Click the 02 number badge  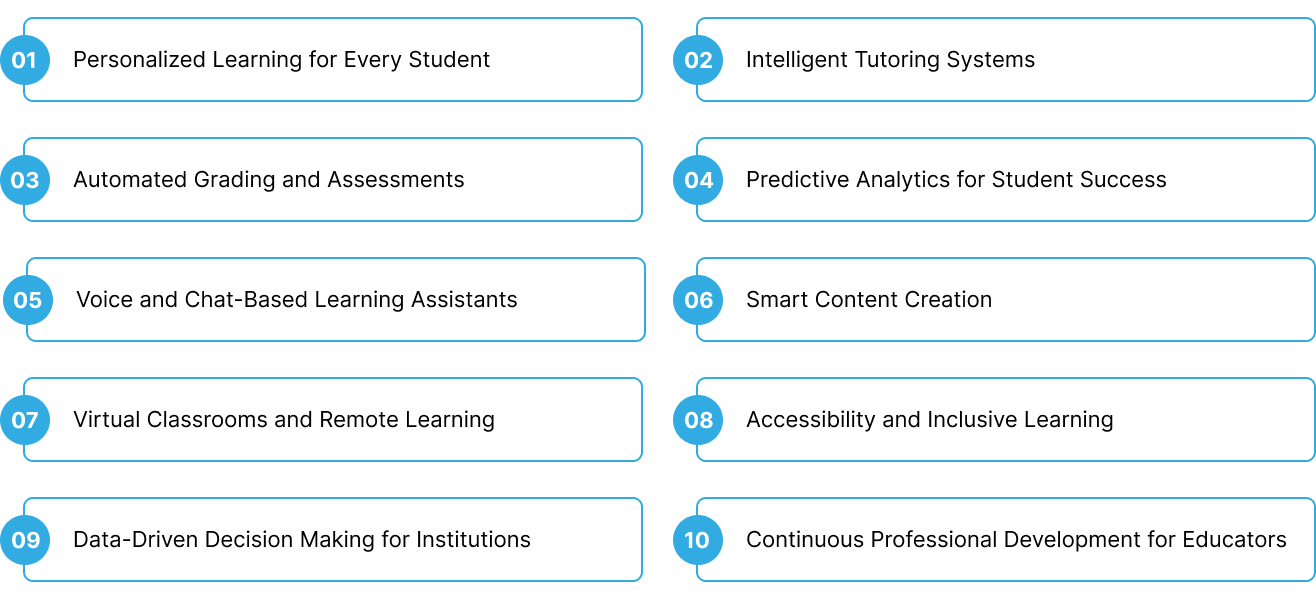click(x=698, y=60)
